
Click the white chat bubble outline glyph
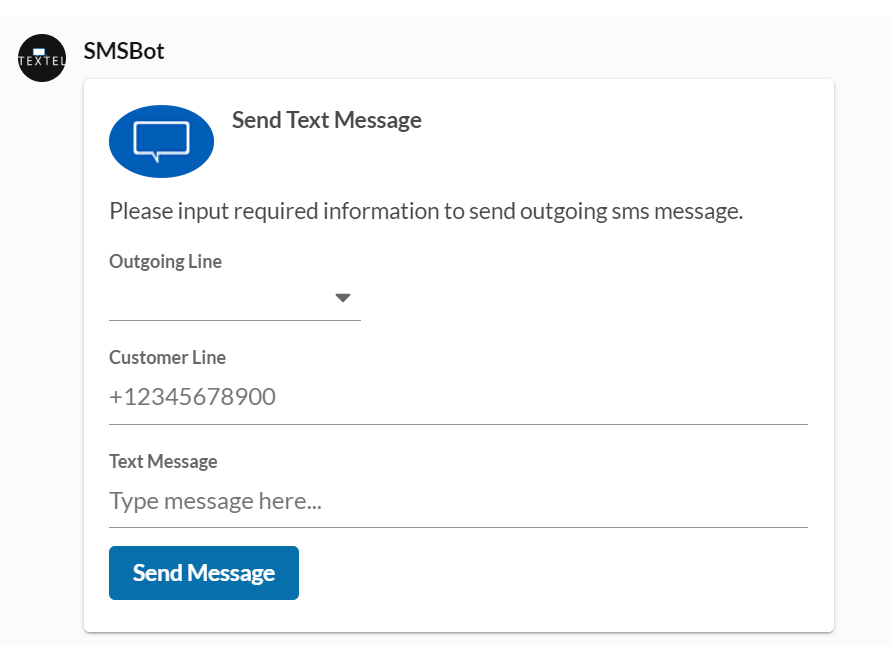point(161,141)
